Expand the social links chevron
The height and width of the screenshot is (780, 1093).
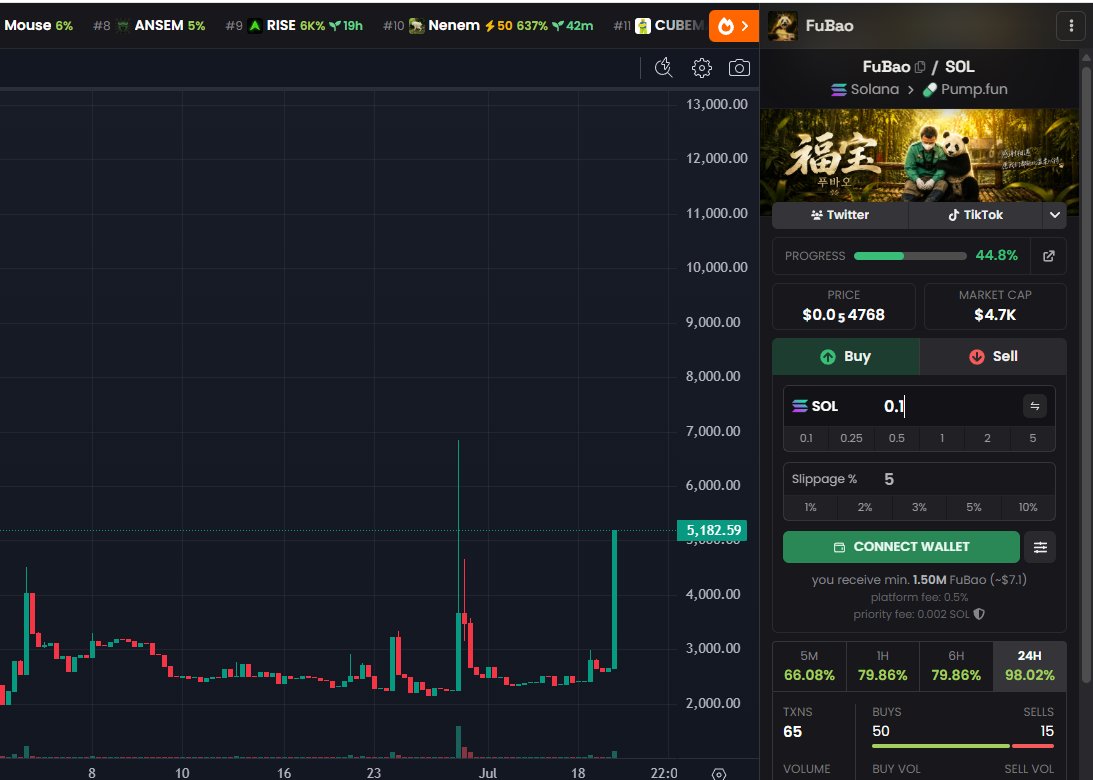1055,215
